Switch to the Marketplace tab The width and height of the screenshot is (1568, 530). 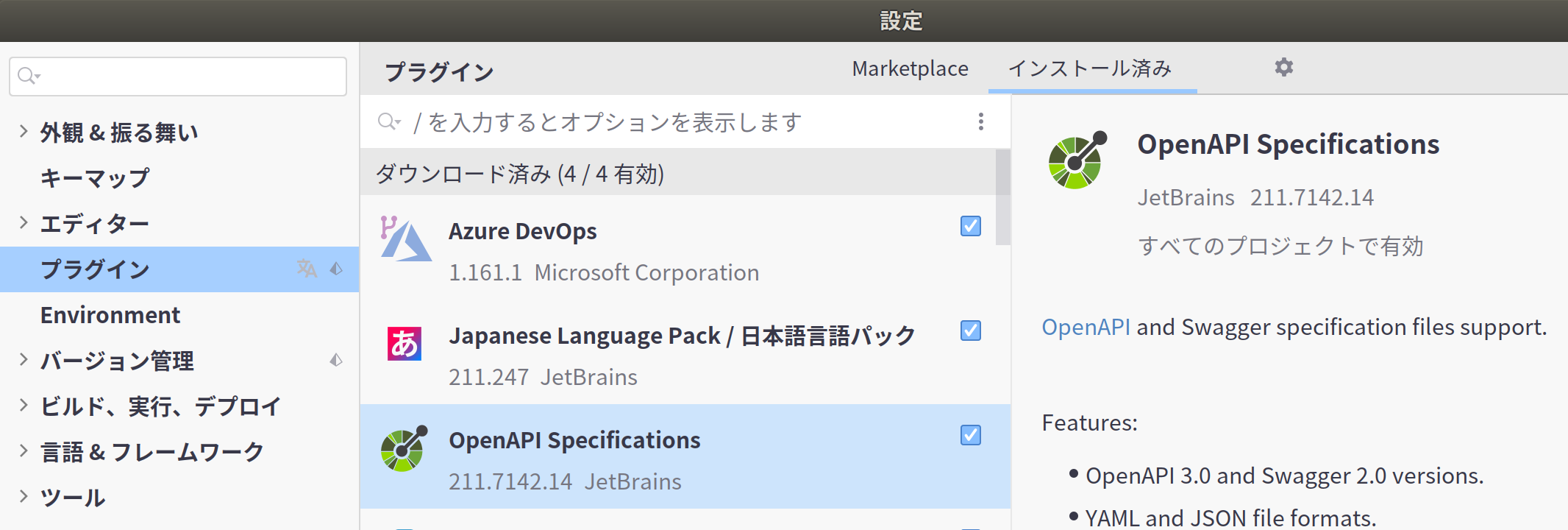tap(910, 68)
